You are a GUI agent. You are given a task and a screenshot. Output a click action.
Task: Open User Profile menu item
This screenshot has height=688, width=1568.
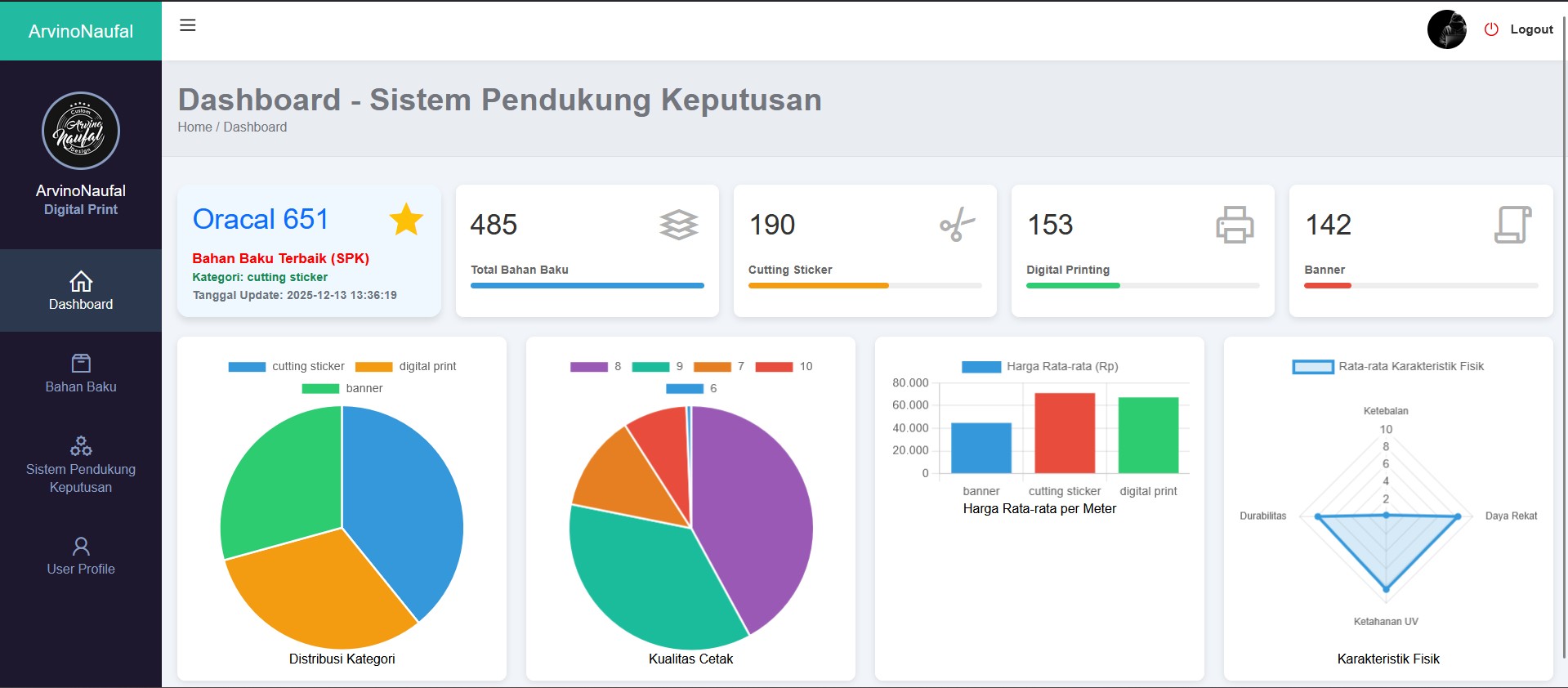pyautogui.click(x=81, y=556)
